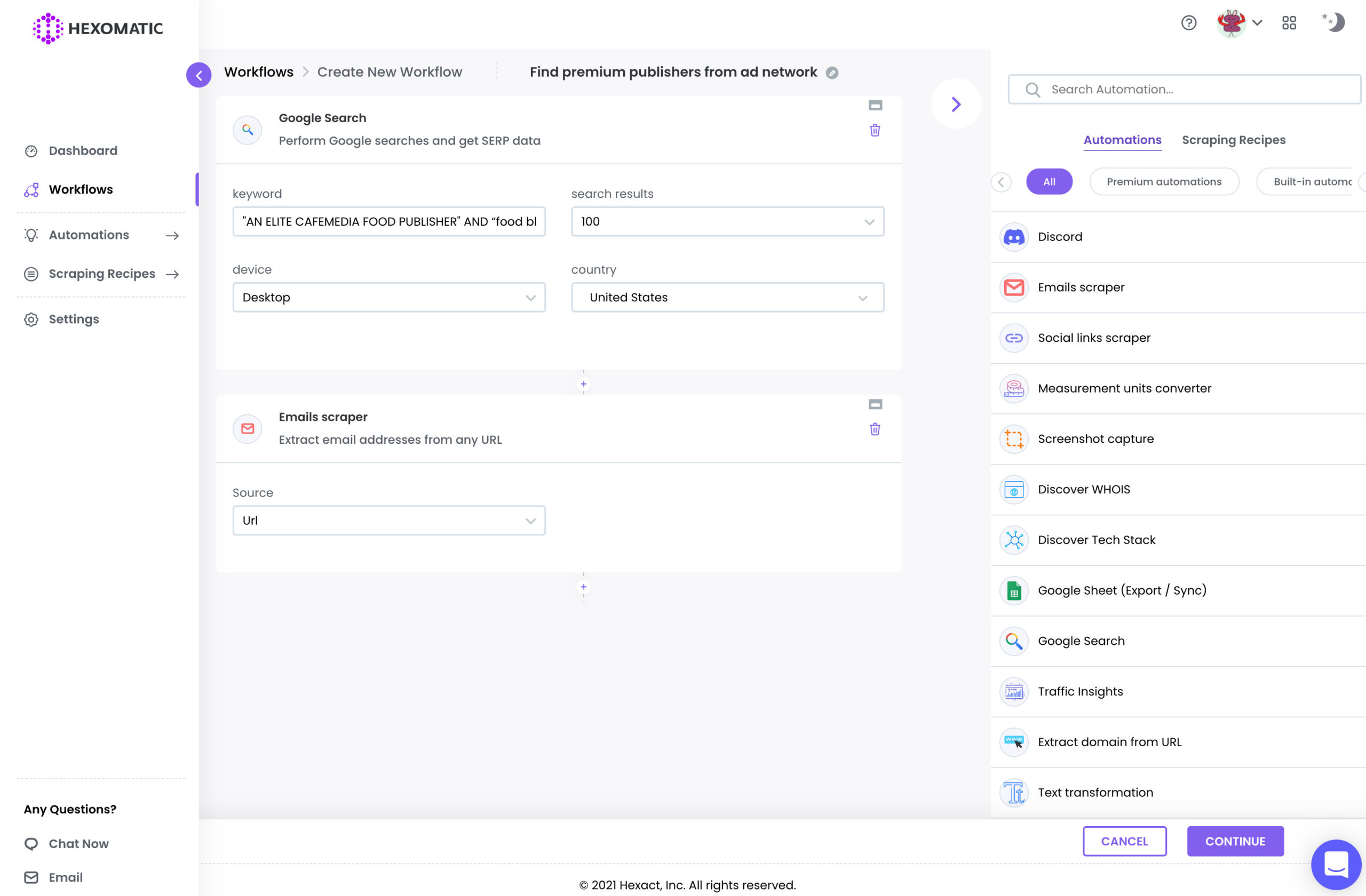Click the Discord automation icon

click(1014, 237)
